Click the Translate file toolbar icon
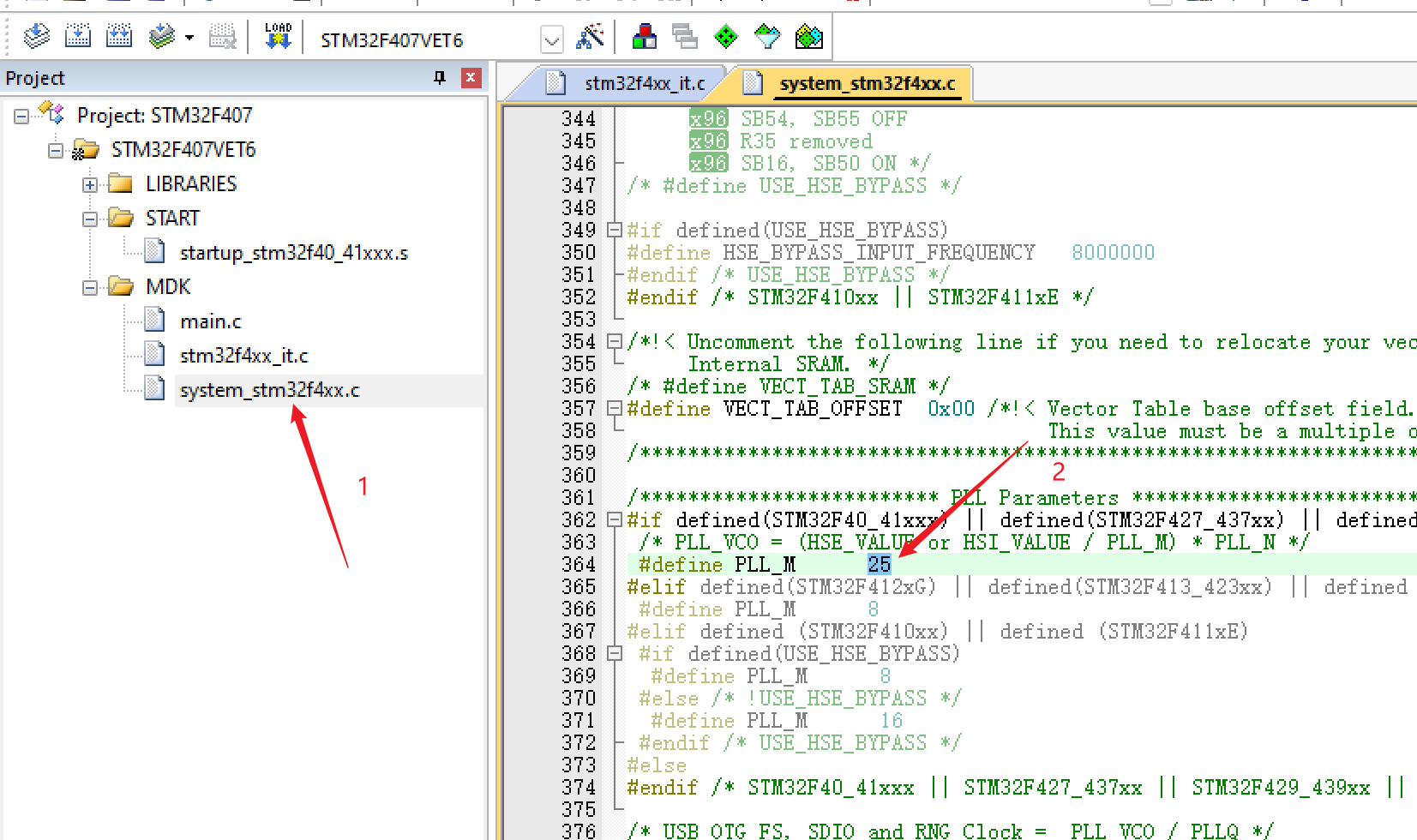 pos(37,37)
